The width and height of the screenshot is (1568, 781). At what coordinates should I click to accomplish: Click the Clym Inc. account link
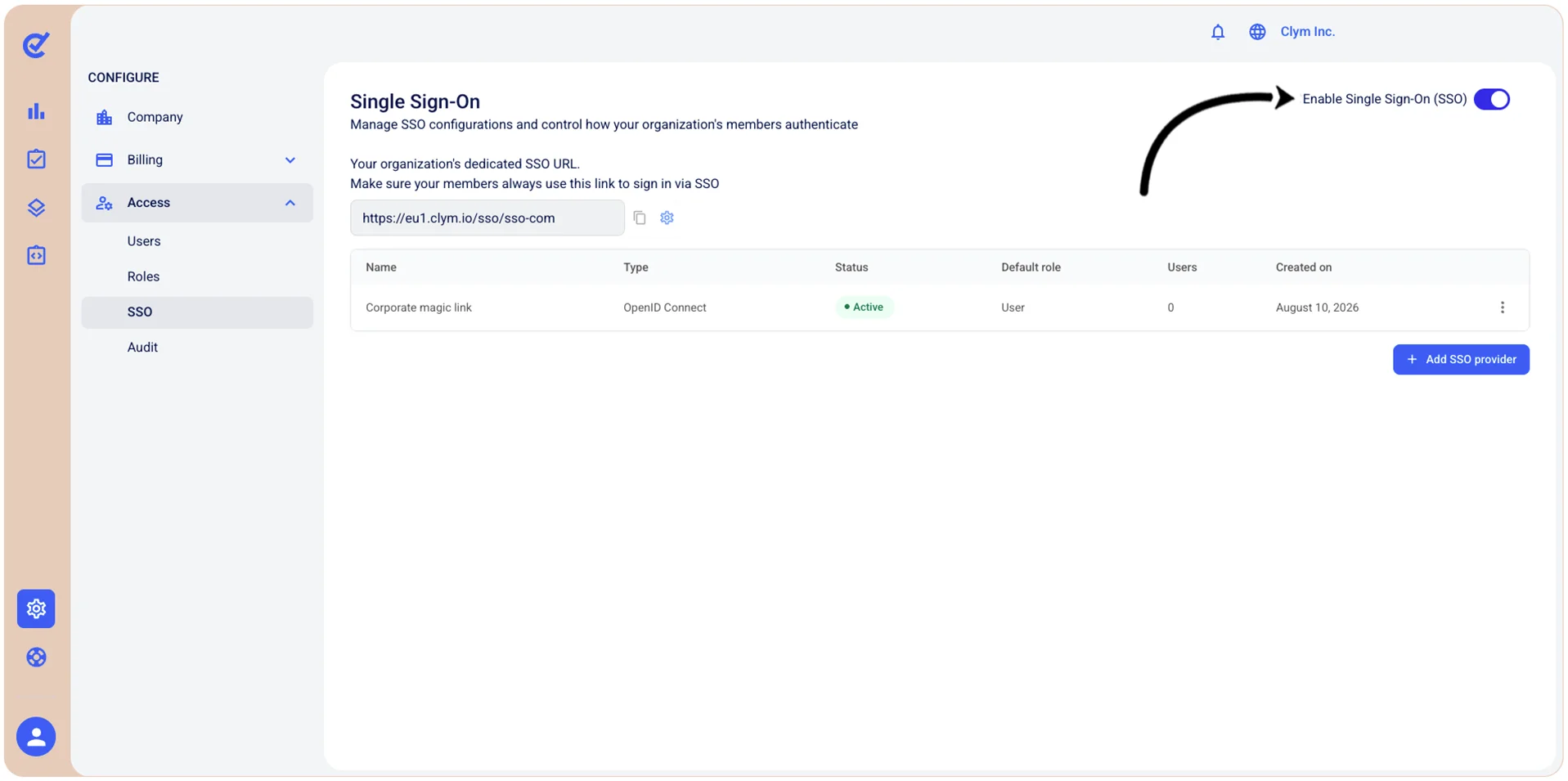pos(1307,32)
